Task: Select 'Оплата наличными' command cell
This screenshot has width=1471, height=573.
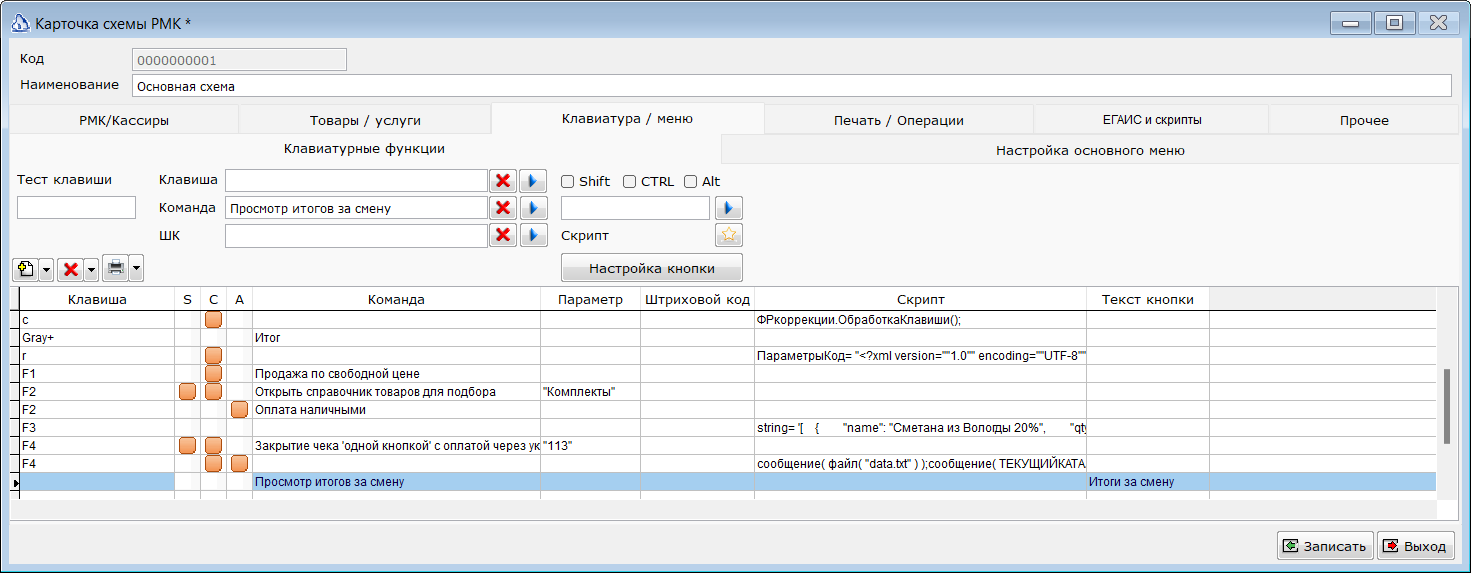Action: [396, 410]
